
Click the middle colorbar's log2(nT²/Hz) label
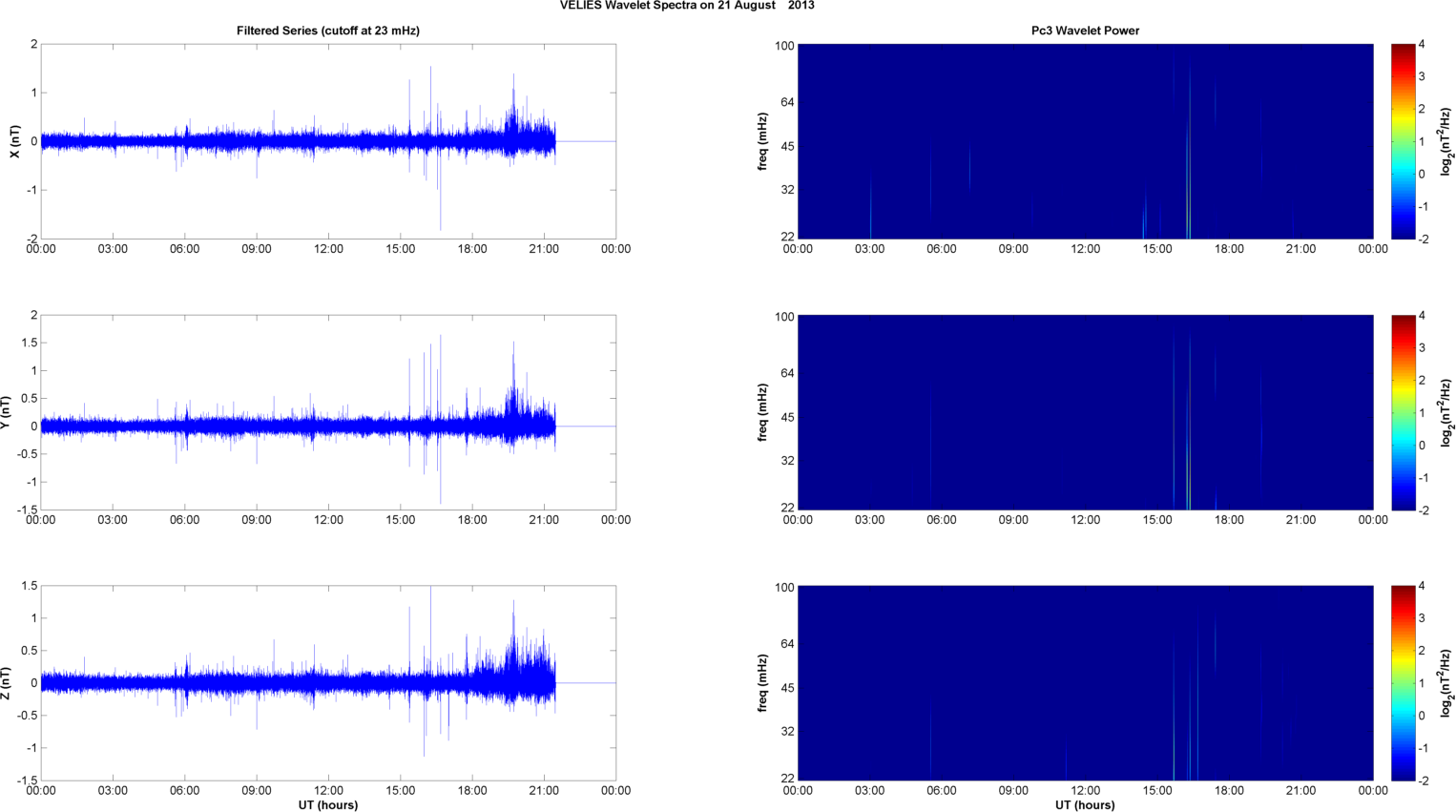pos(1446,412)
